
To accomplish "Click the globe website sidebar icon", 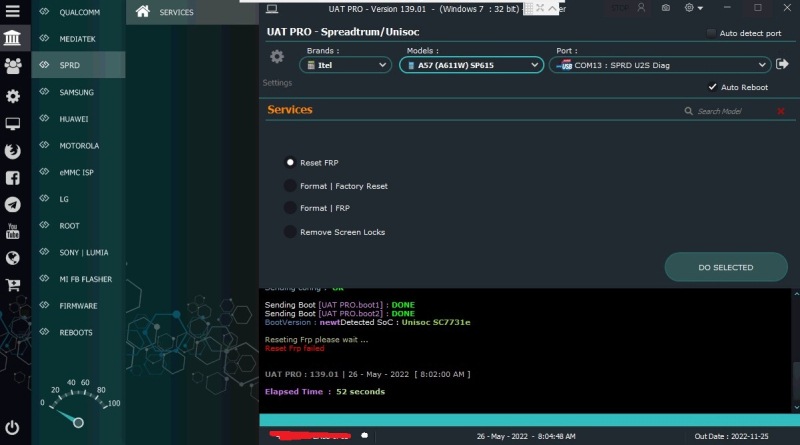I will pos(13,258).
